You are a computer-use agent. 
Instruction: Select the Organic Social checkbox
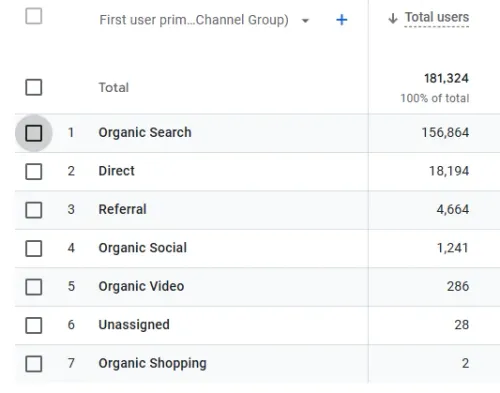pos(34,248)
